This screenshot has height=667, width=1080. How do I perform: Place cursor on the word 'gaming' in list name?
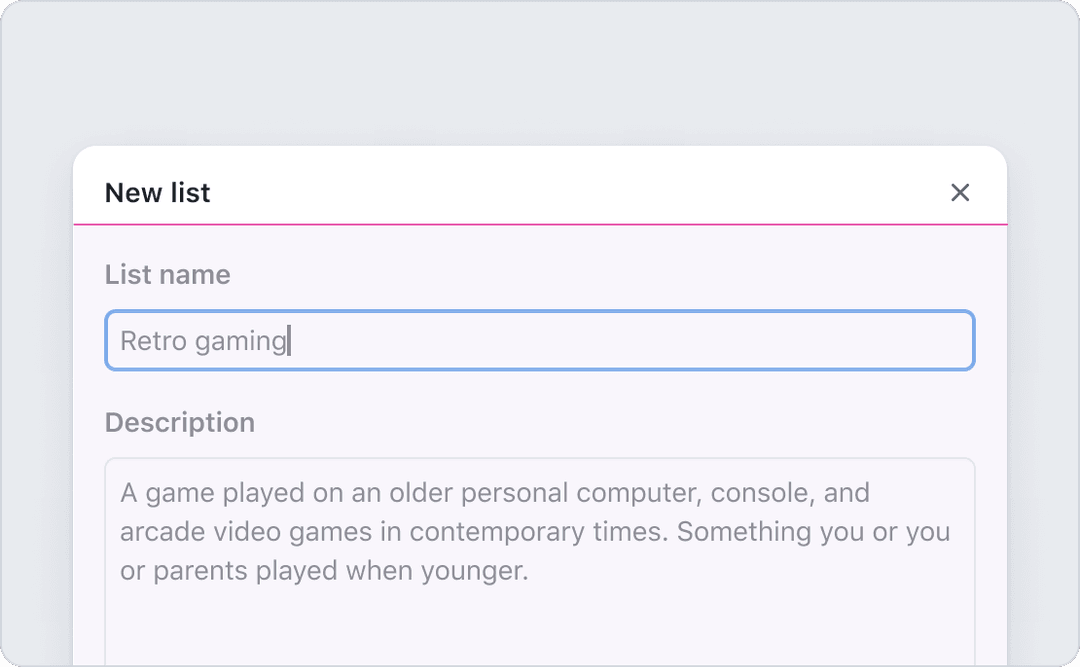coord(241,342)
